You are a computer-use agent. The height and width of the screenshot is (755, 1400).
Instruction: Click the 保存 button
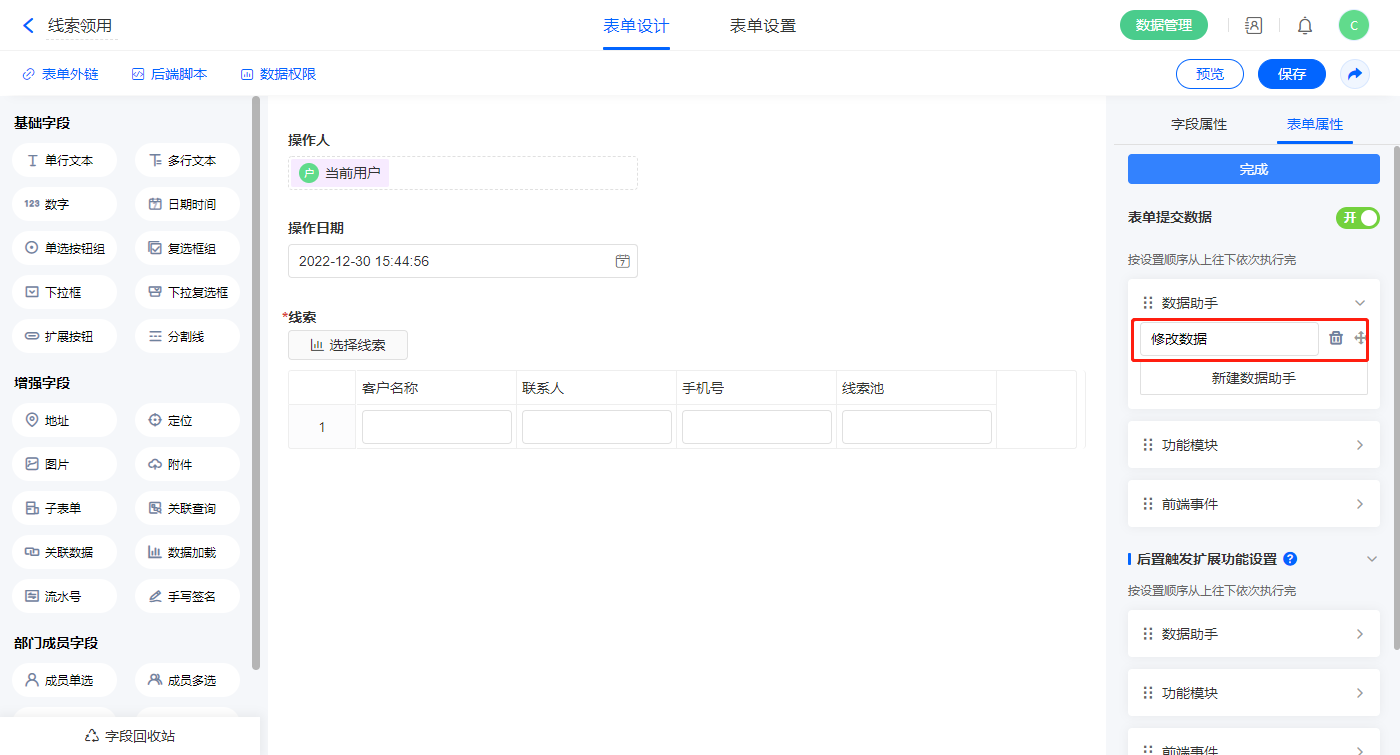[x=1291, y=74]
